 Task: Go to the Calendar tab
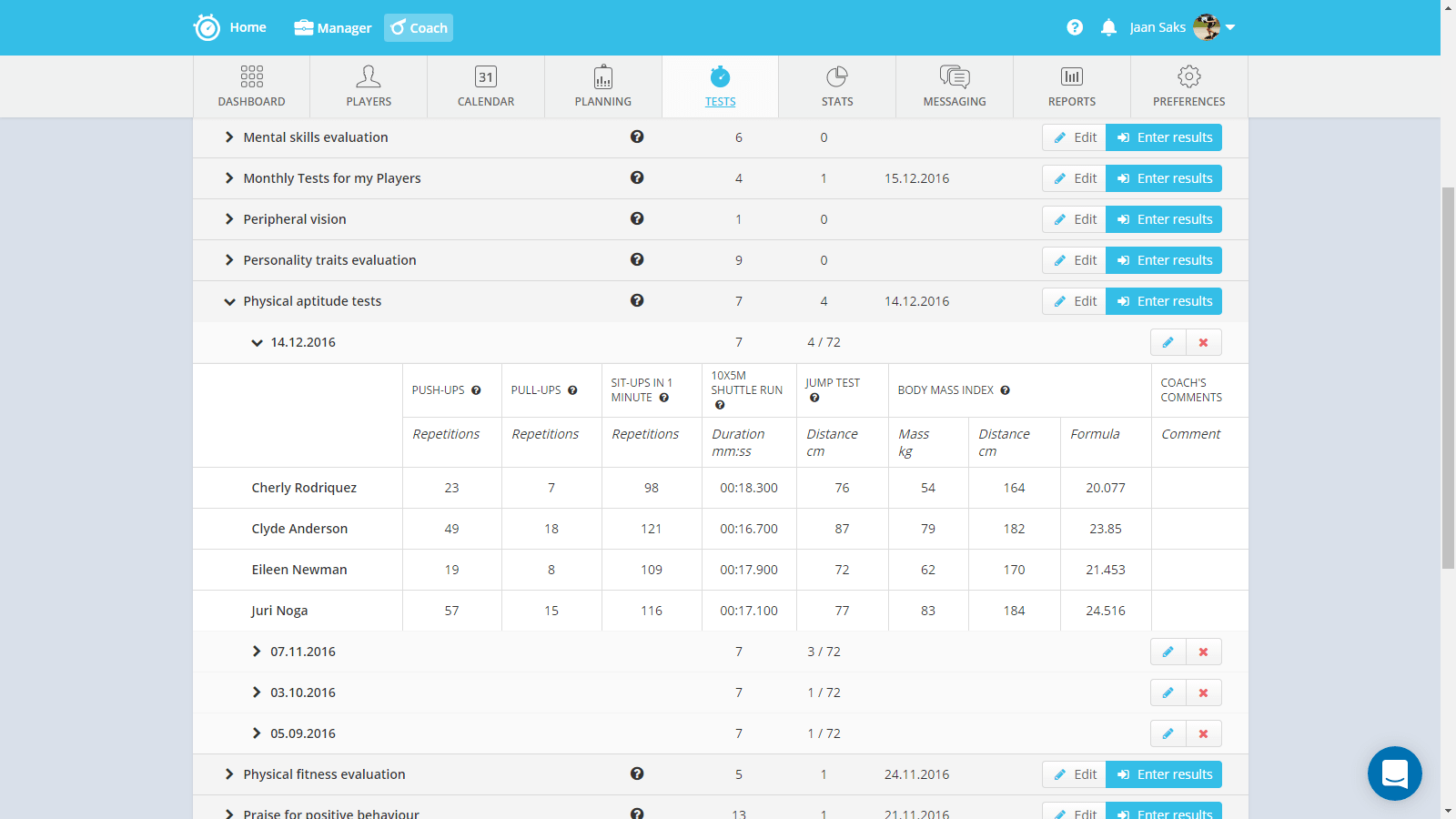(x=486, y=86)
